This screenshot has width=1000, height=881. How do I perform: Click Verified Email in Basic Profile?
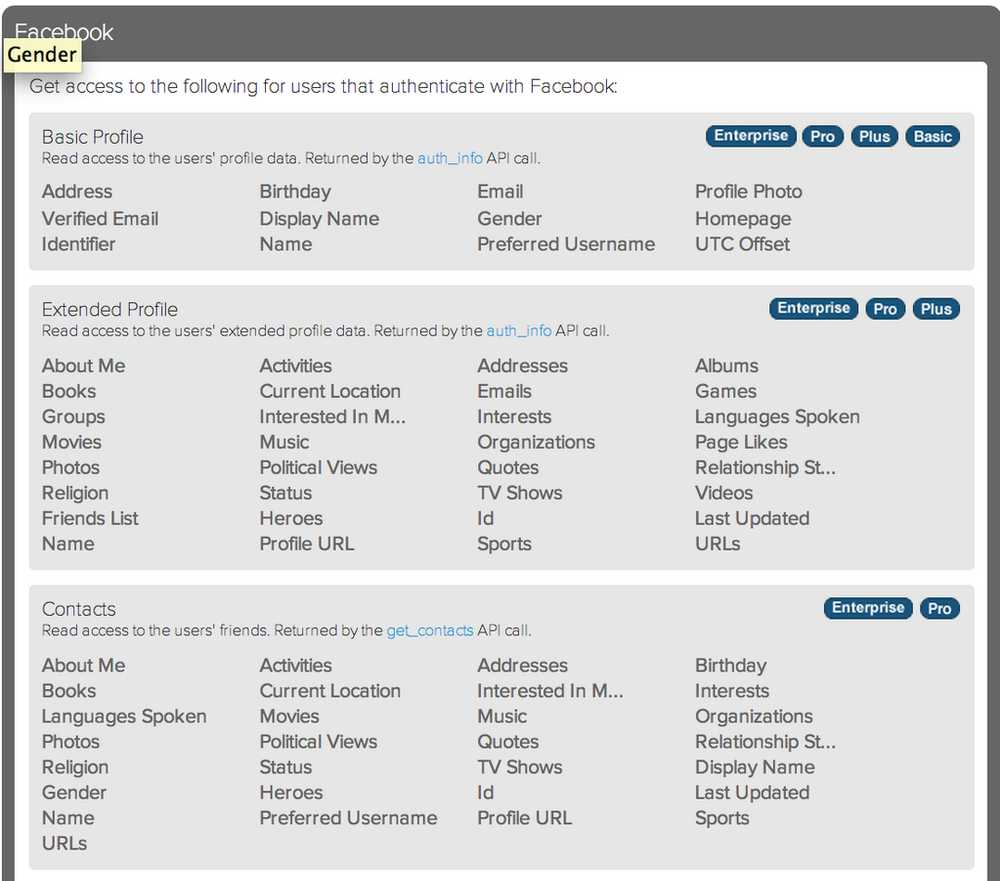pos(100,219)
